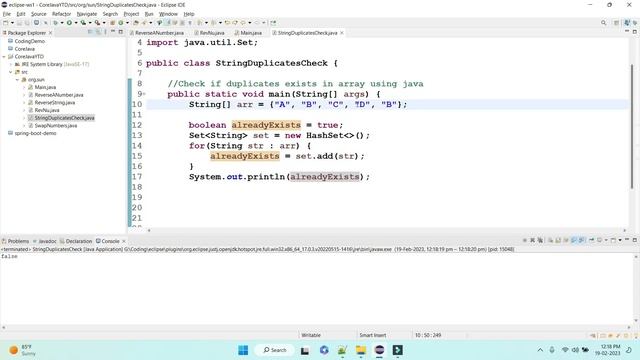Click the New Java Class icon
Image resolution: width=640 pixels, height=360 pixels.
pyautogui.click(x=120, y=23)
